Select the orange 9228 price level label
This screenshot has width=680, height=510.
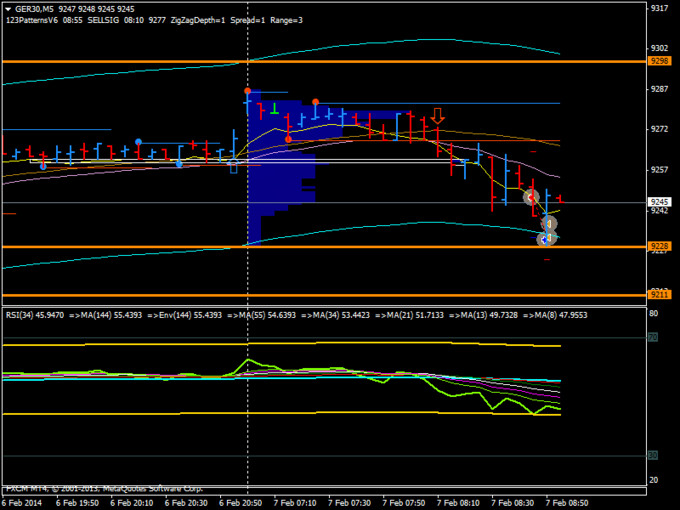coord(659,246)
